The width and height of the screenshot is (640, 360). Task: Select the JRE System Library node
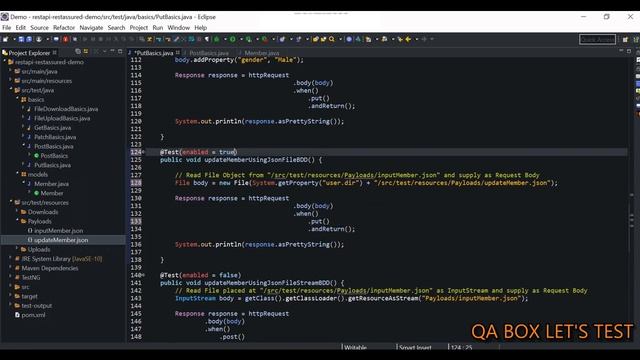61,259
